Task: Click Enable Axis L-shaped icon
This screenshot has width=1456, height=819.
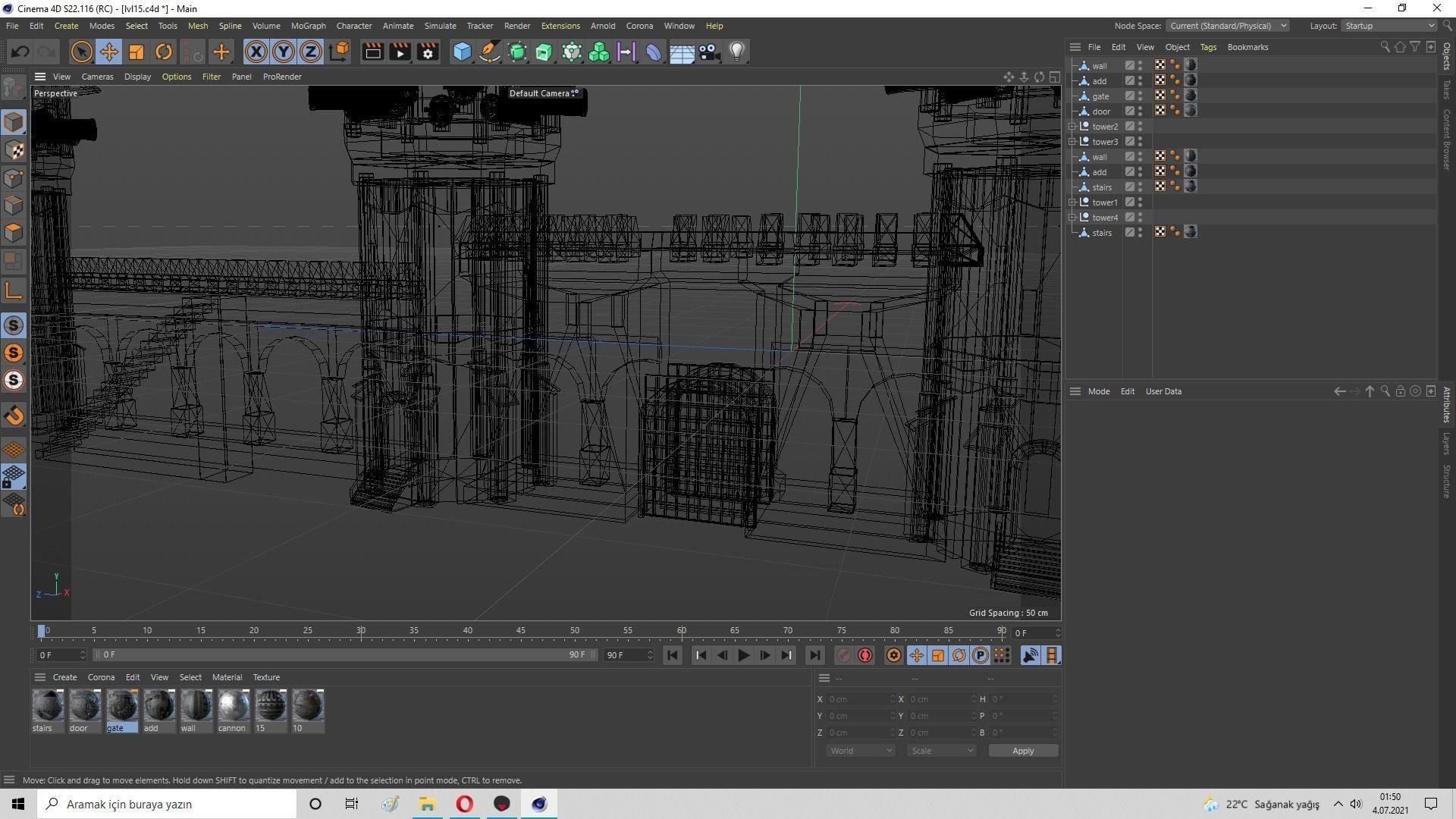Action: (x=14, y=290)
